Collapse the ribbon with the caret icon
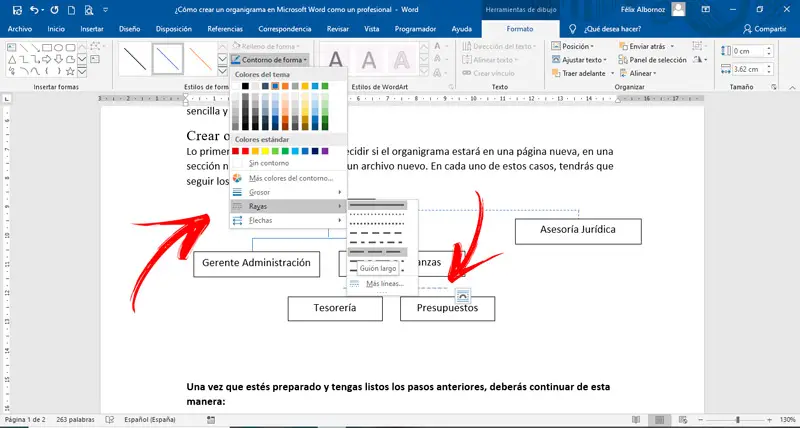Viewport: 800px width, 428px height. click(x=791, y=87)
